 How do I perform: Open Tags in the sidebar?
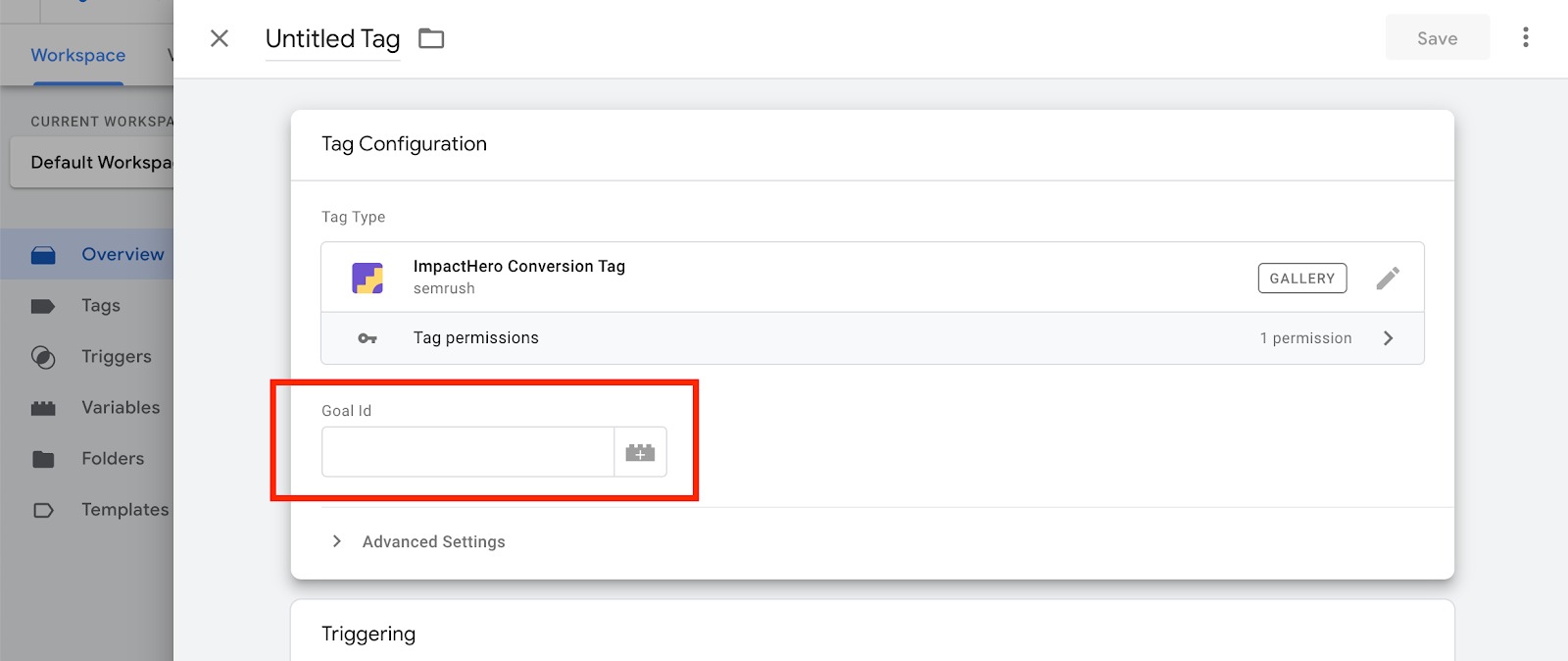[x=87, y=305]
